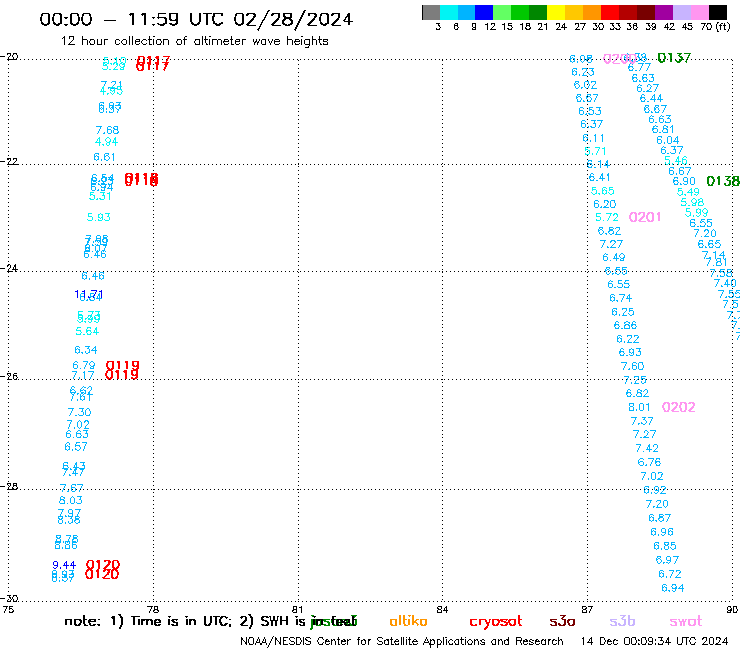Select the cyan 5.71 wave height
The image size is (740, 650).
click(595, 151)
